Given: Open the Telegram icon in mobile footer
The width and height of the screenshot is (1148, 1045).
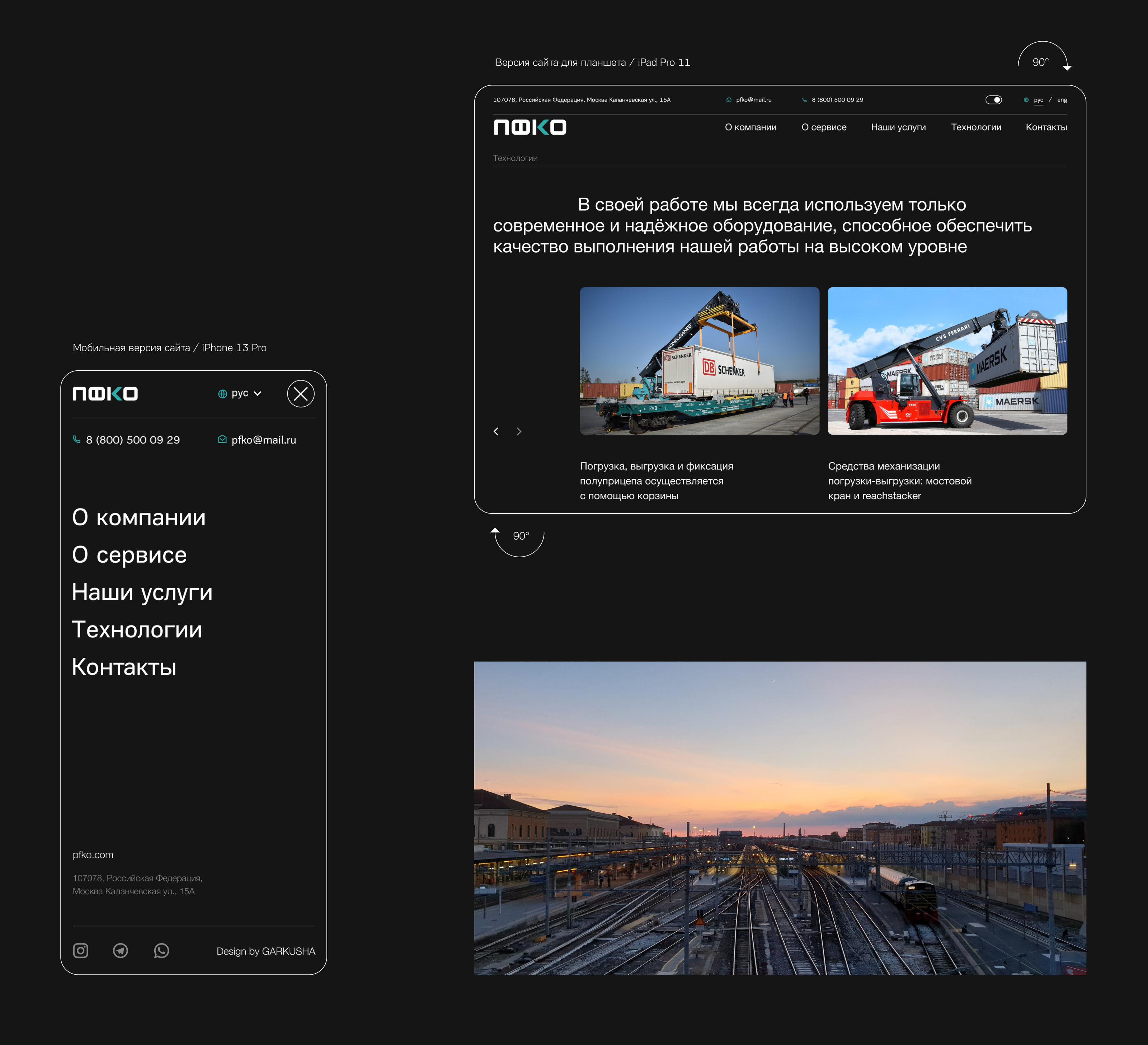Looking at the screenshot, I should coord(121,951).
